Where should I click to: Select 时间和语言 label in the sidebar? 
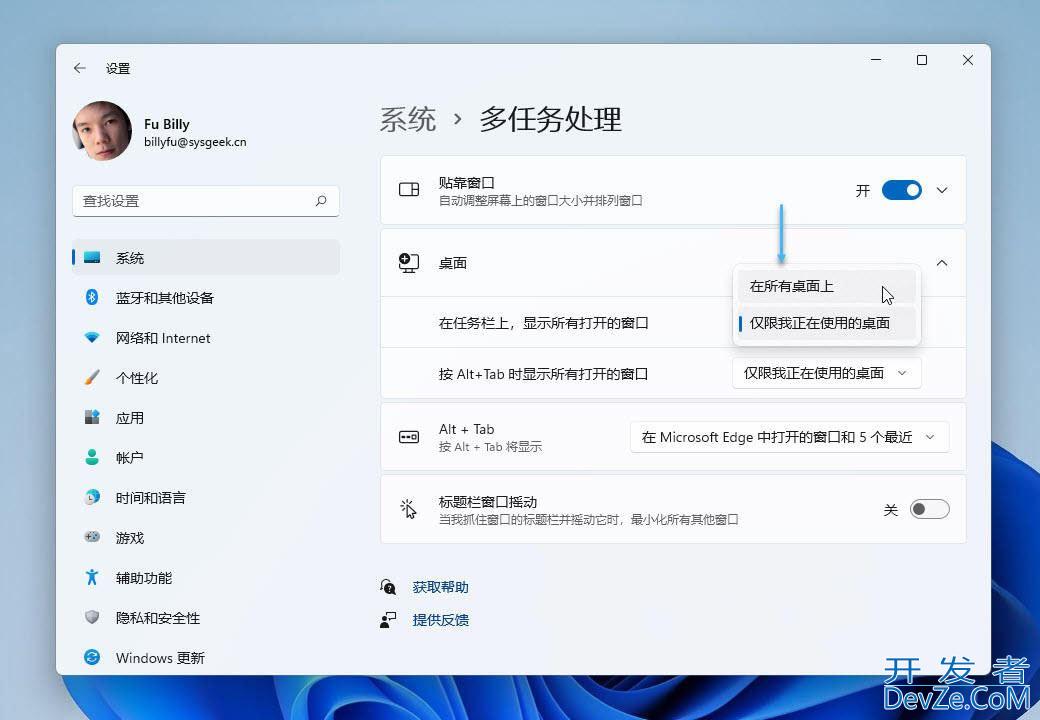click(151, 497)
